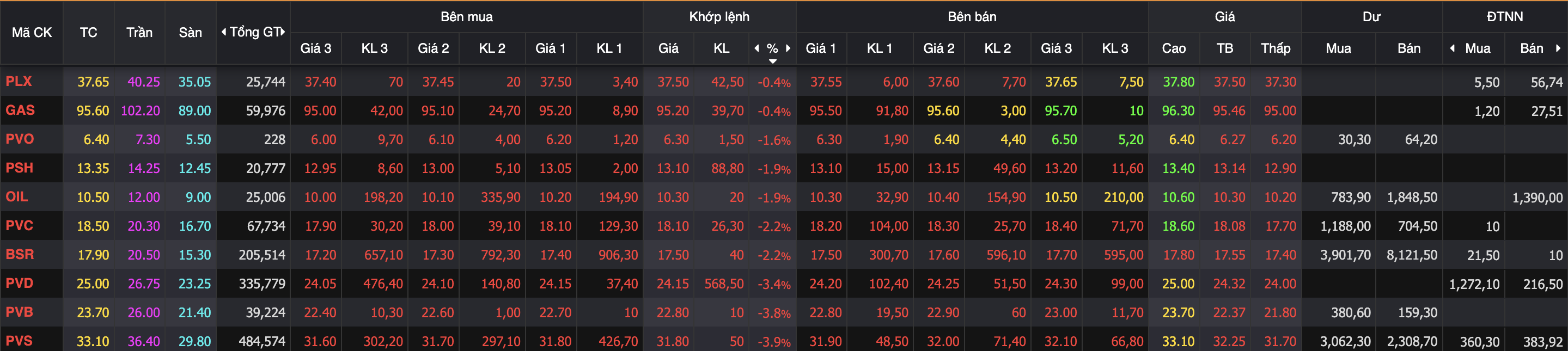Open GAS stock symbol details
1568x351 pixels.
20,110
